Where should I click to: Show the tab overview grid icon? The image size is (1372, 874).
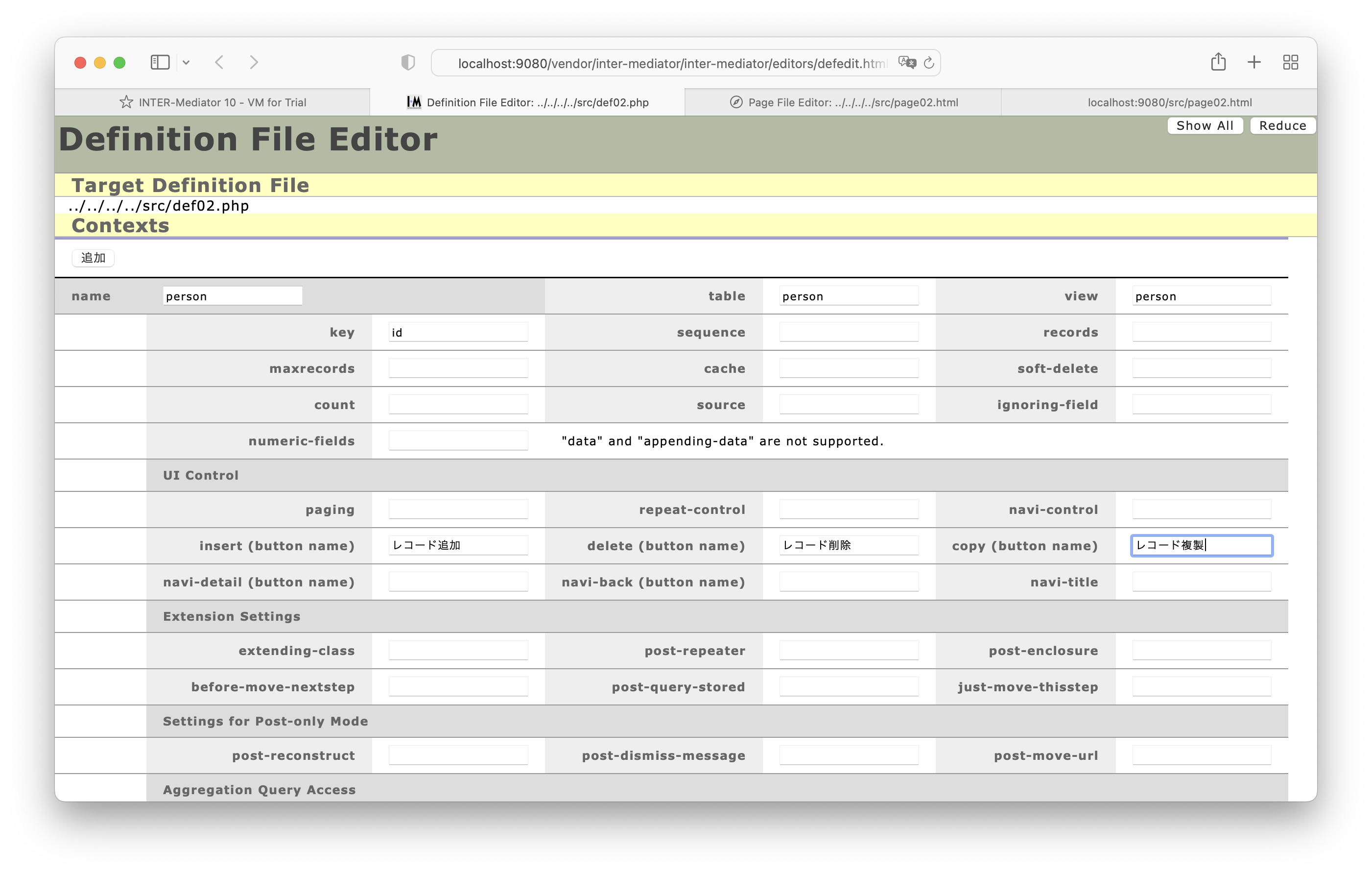click(1291, 62)
